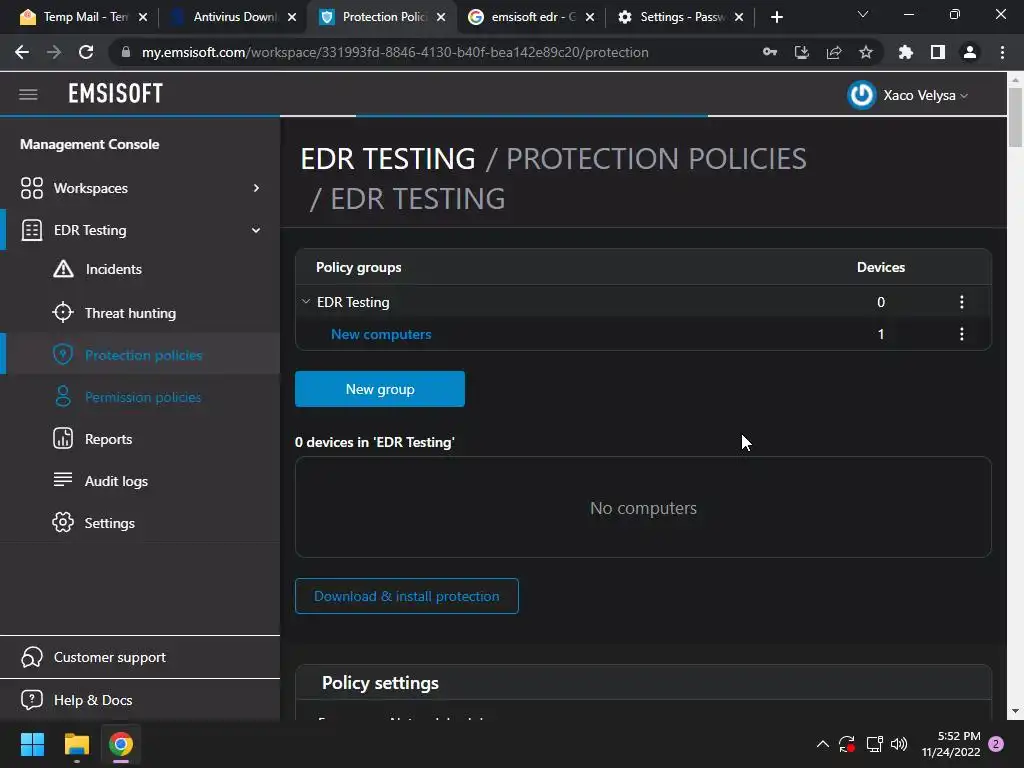Viewport: 1024px width, 768px height.
Task: Click the New group button
Action: point(380,389)
